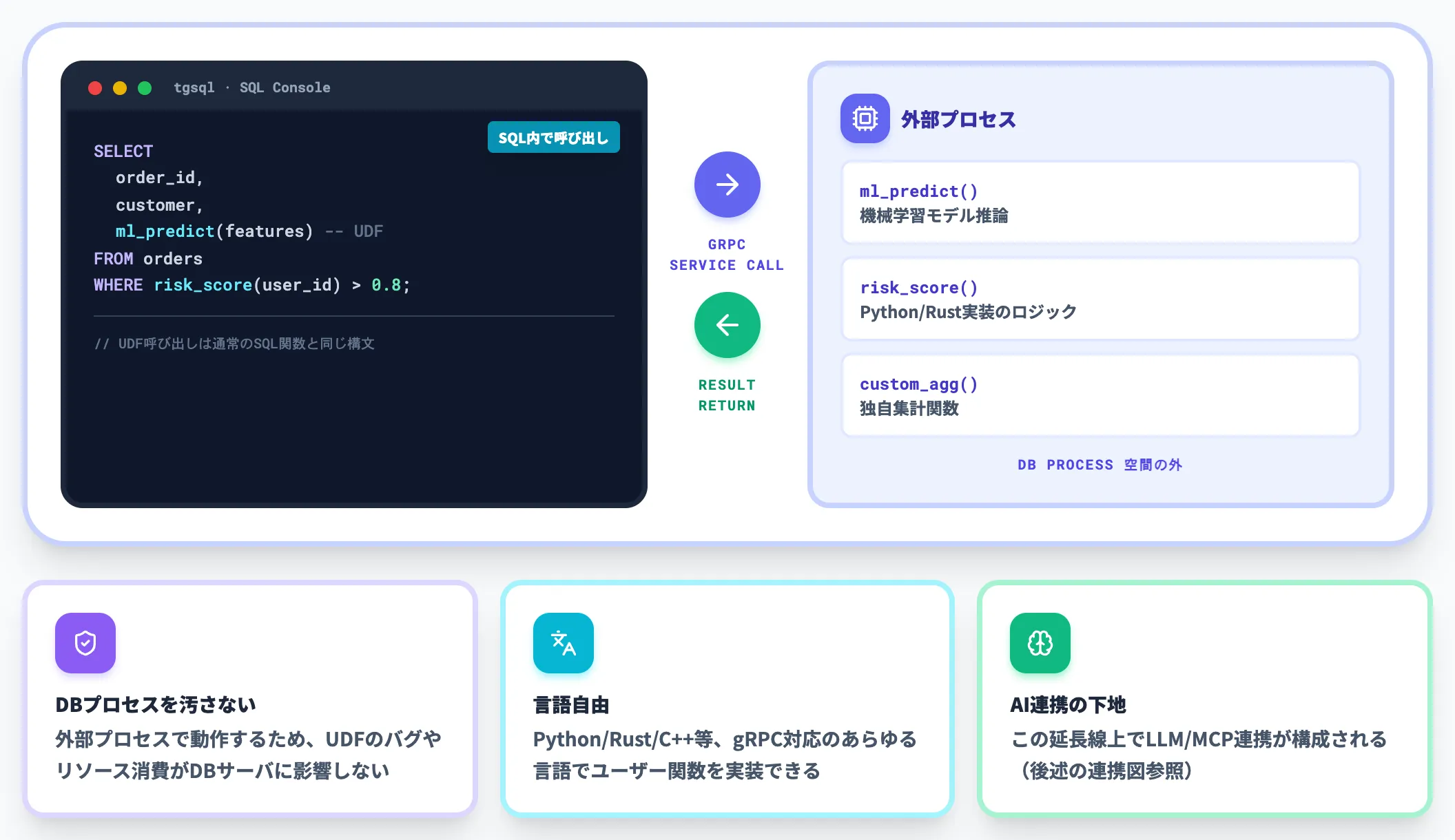Viewport: 1455px width, 840px height.
Task: Click 'customer,' in the SQL code
Action: tap(159, 205)
